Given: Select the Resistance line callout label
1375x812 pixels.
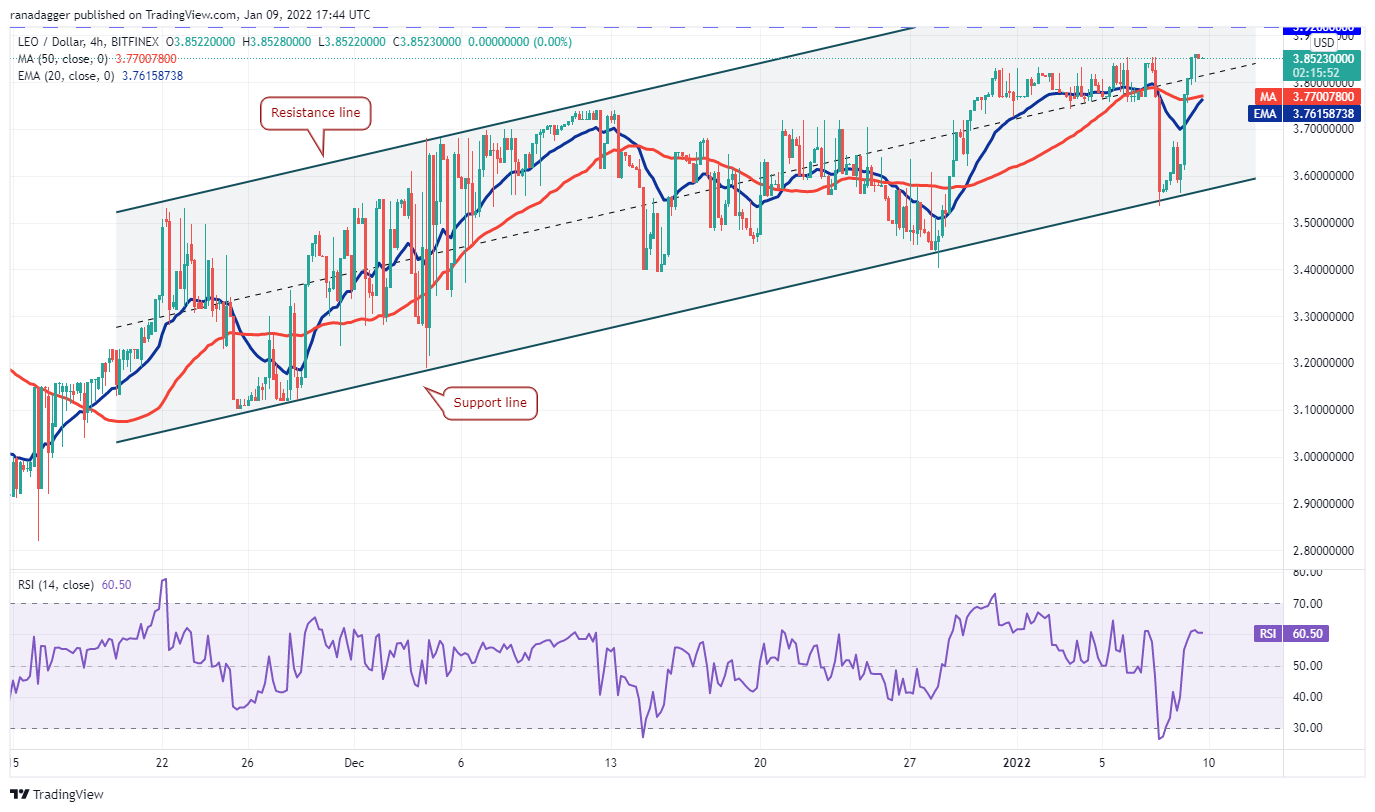Looking at the screenshot, I should click(316, 113).
